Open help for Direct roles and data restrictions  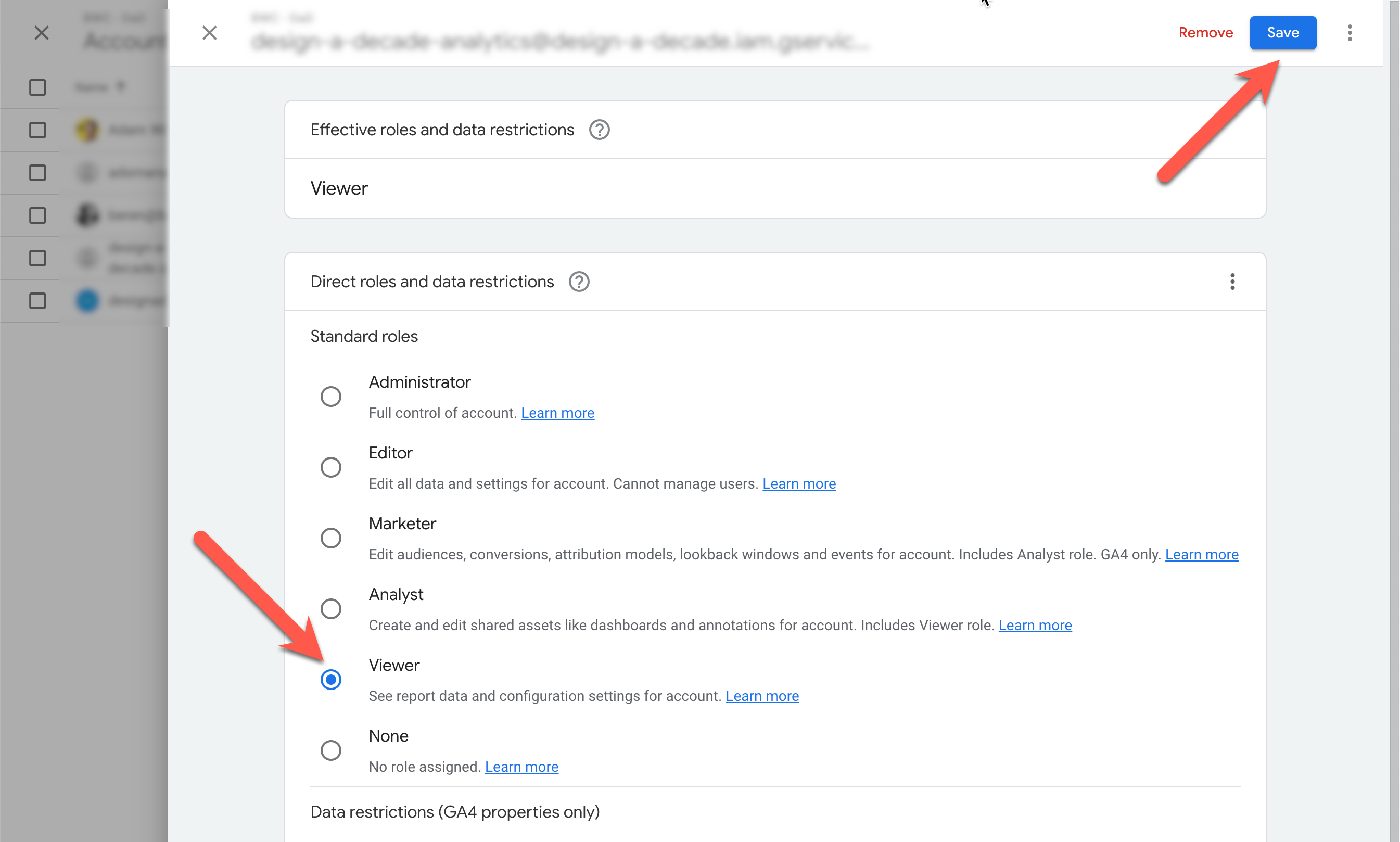pos(579,282)
